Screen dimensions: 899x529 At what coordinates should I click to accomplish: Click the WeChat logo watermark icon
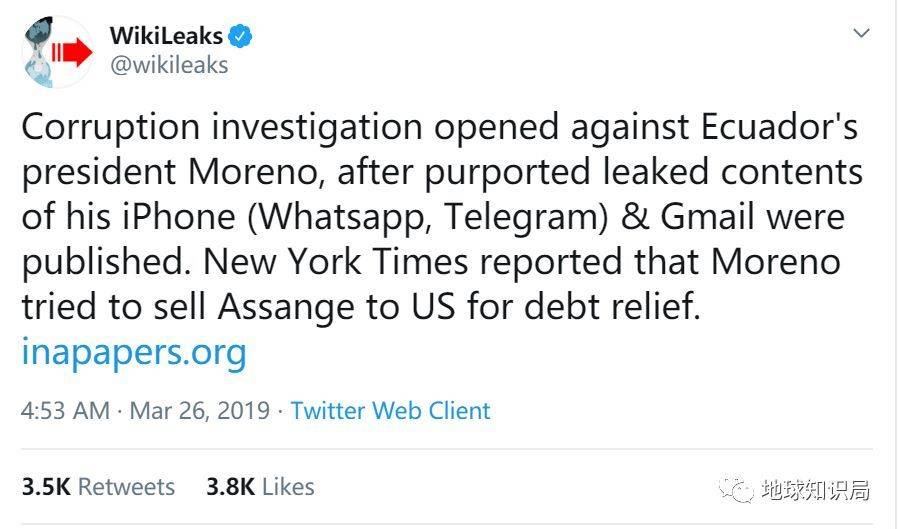click(x=739, y=490)
